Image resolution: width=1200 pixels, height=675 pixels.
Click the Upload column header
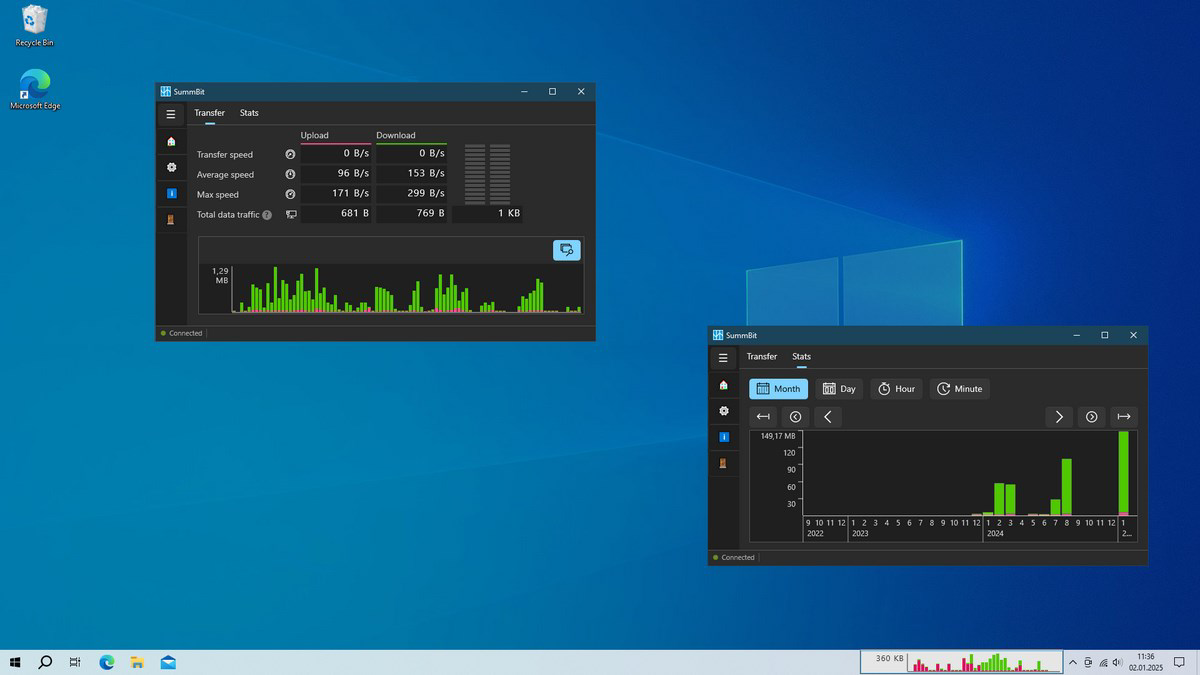coord(315,135)
